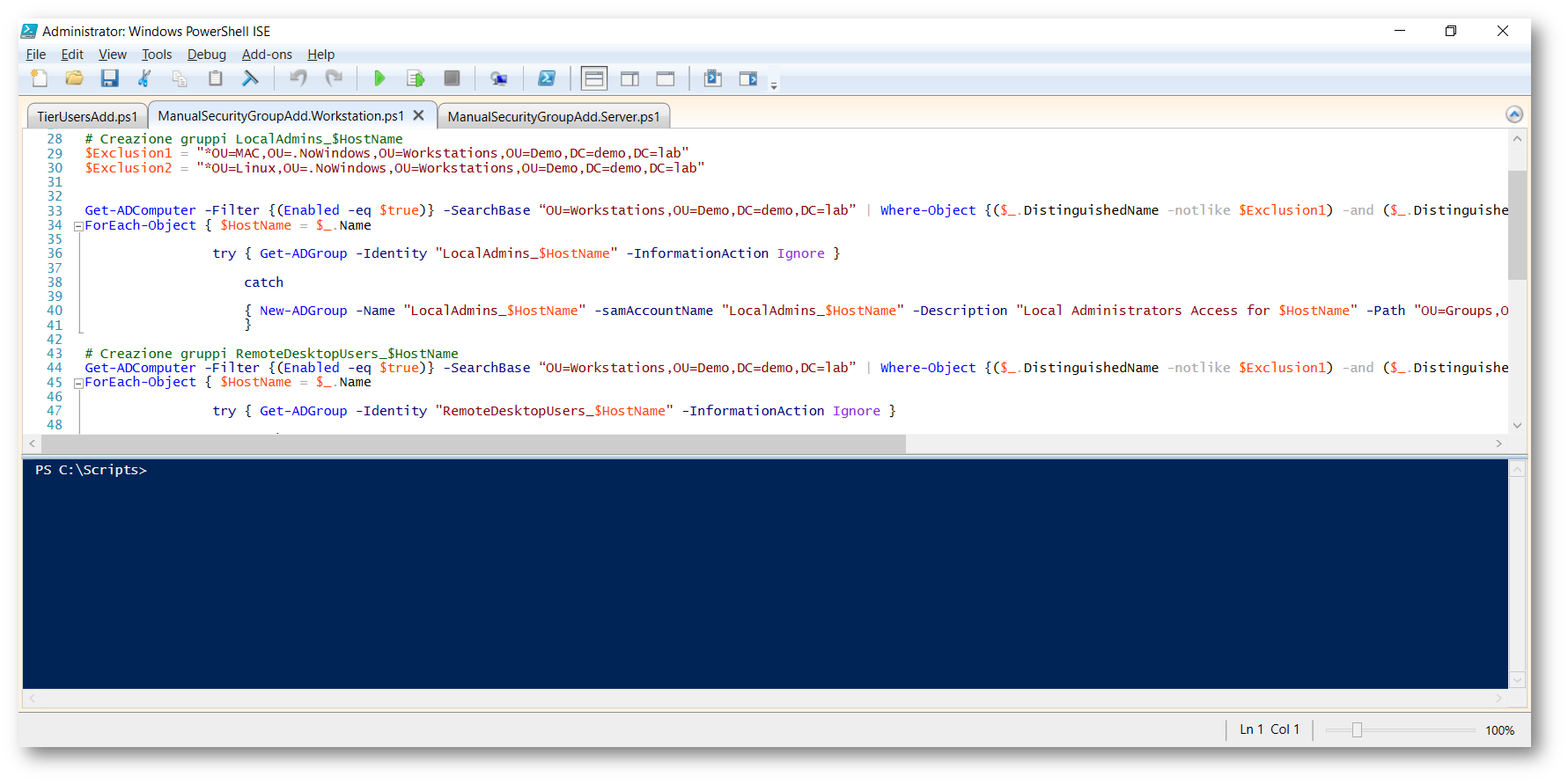Screen dimensions: 1568x784
Task: Open a script file with the folder icon
Action: pos(74,79)
